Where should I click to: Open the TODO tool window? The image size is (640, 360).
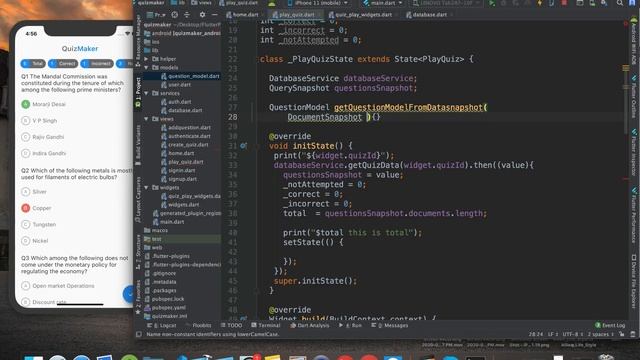point(231,325)
